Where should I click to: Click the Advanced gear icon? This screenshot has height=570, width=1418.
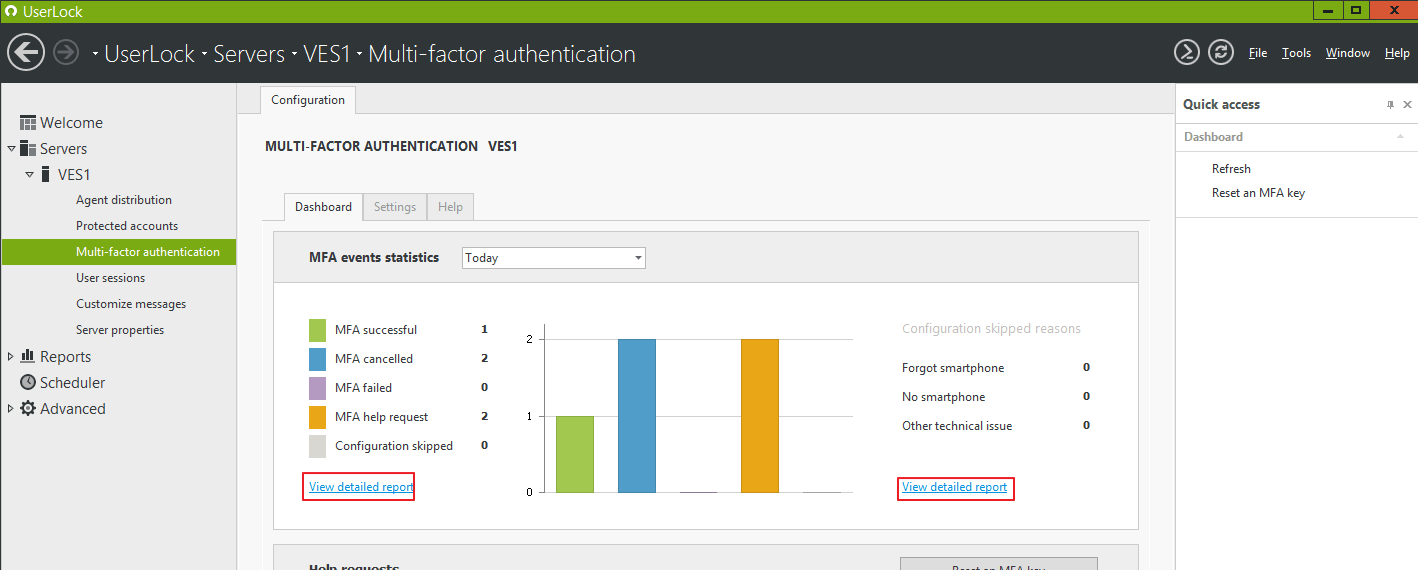pyautogui.click(x=28, y=408)
